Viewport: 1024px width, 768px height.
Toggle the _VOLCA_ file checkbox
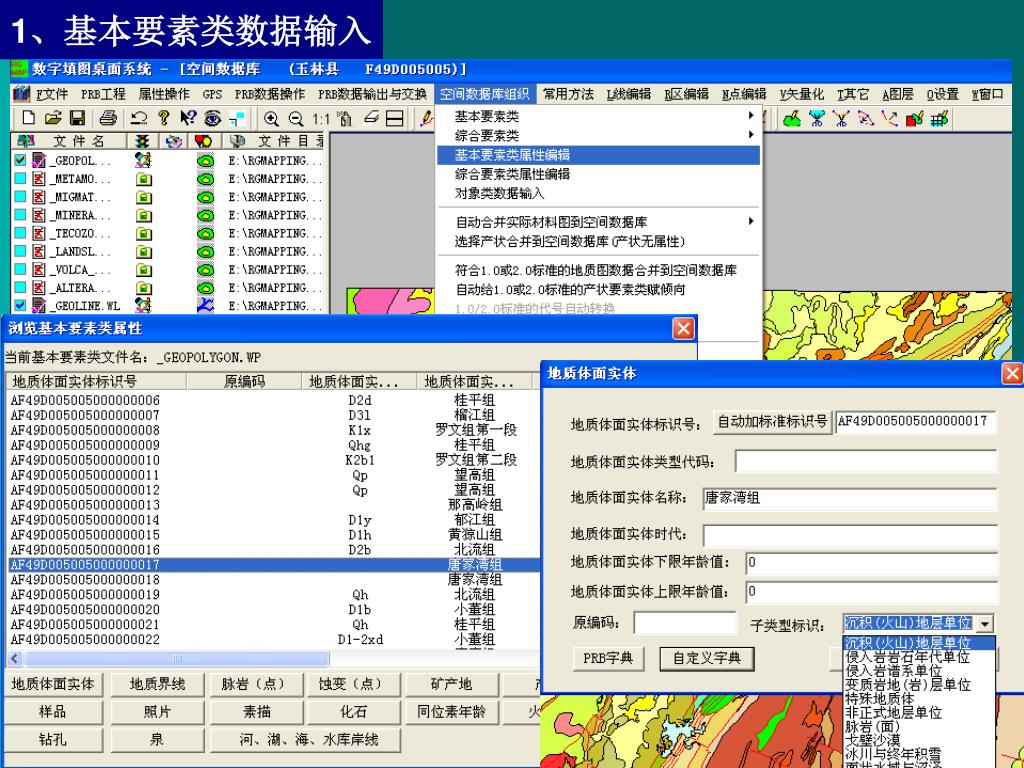coord(20,269)
